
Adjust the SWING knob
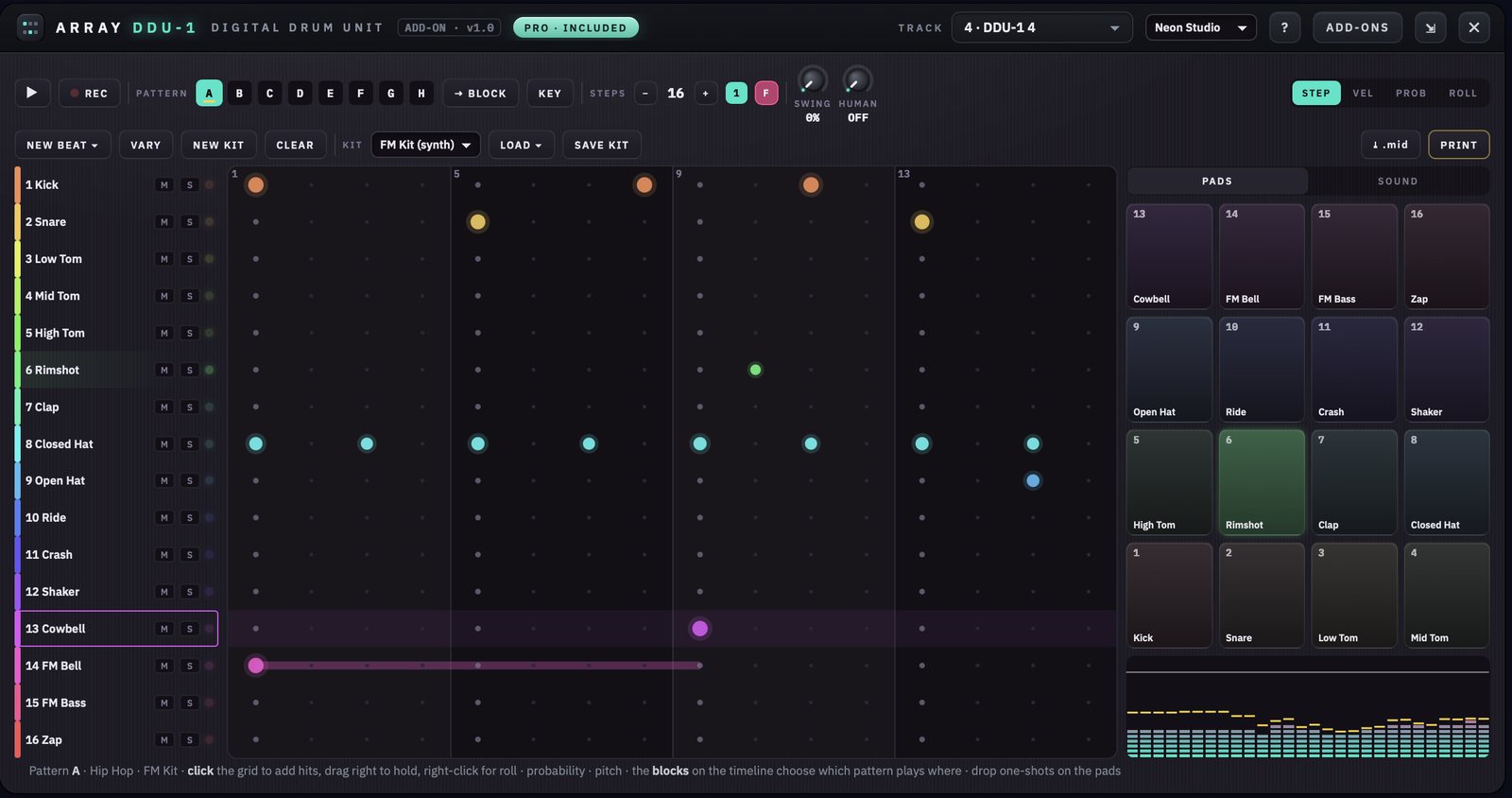812,80
